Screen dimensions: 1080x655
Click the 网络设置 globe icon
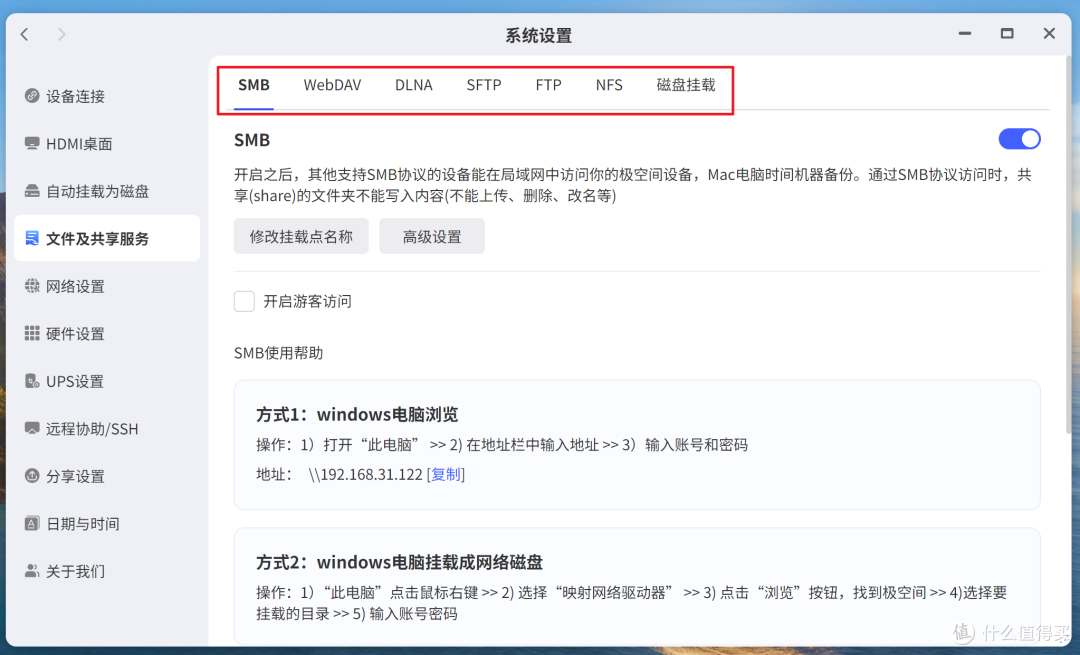32,286
